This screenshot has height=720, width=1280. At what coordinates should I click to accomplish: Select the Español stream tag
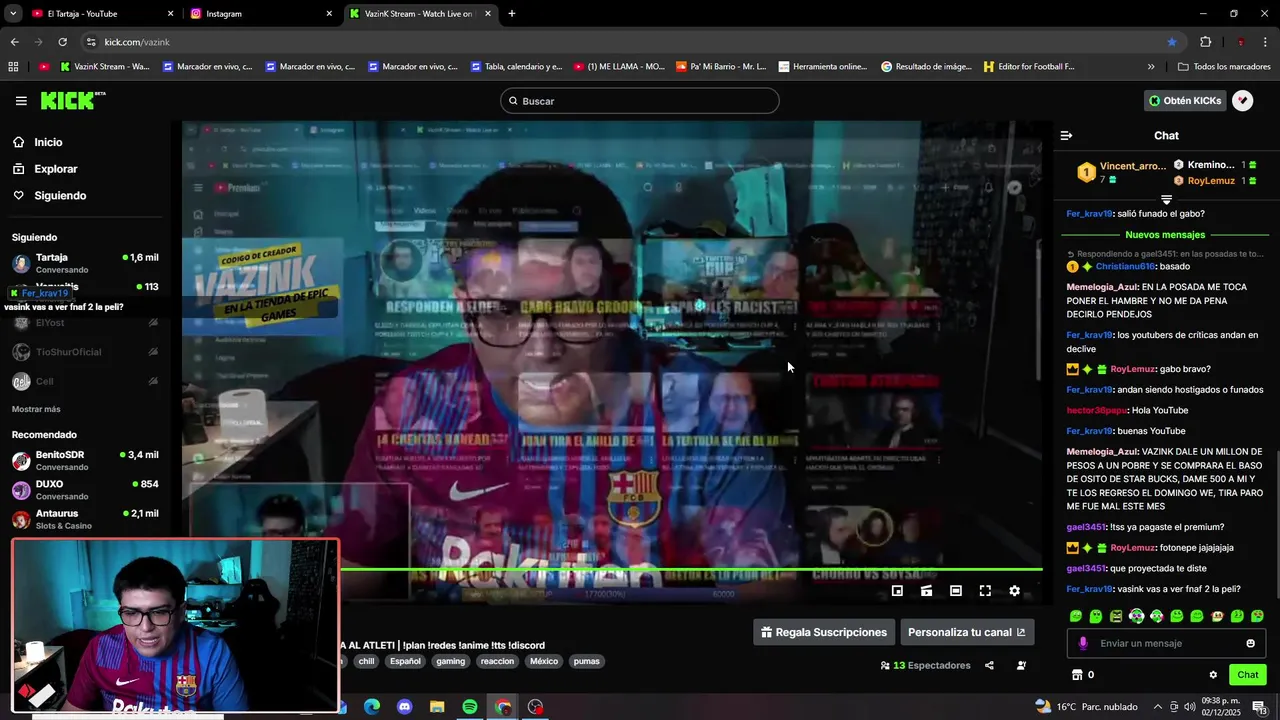405,661
